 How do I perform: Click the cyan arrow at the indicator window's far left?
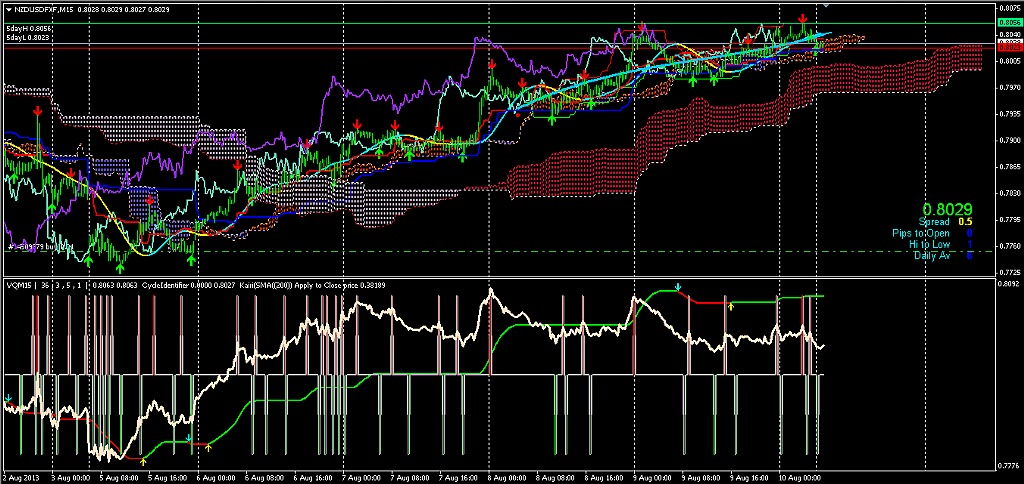point(8,397)
